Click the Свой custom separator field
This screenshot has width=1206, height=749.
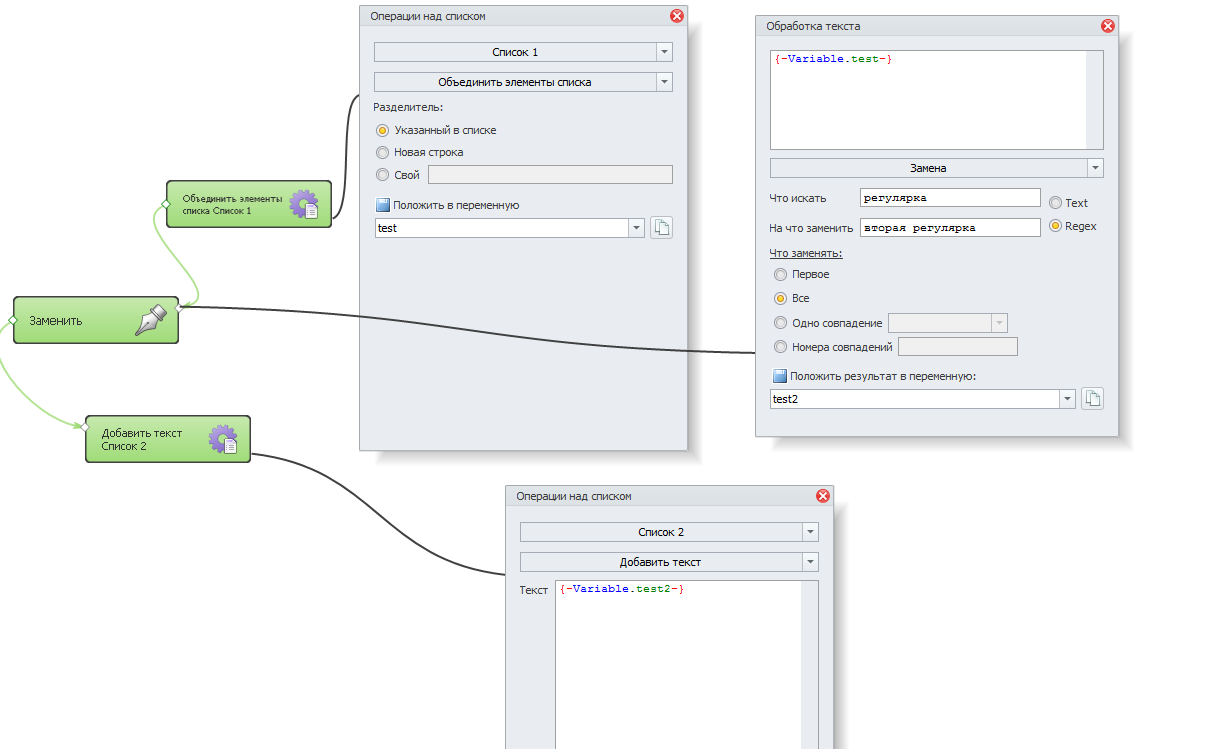coord(550,175)
